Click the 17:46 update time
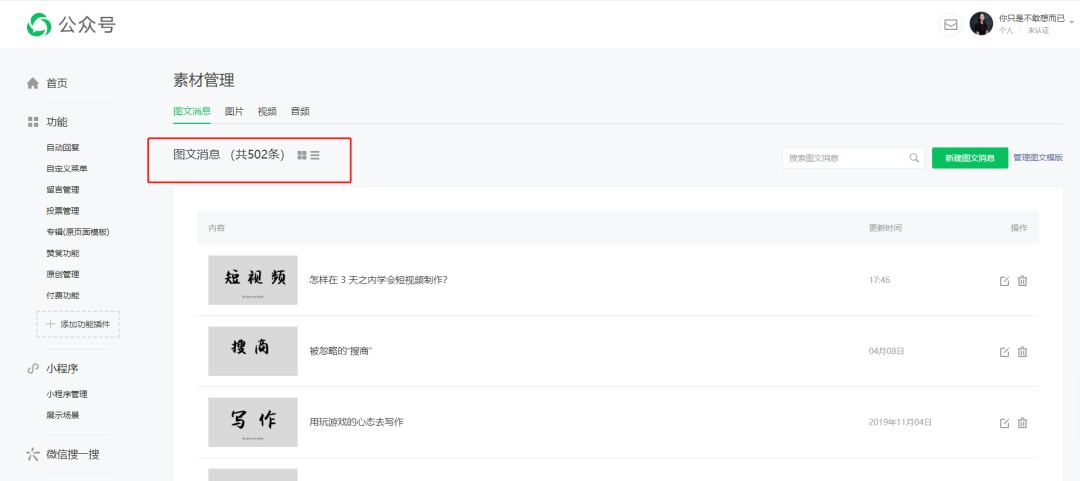The width and height of the screenshot is (1080, 481). click(x=880, y=280)
